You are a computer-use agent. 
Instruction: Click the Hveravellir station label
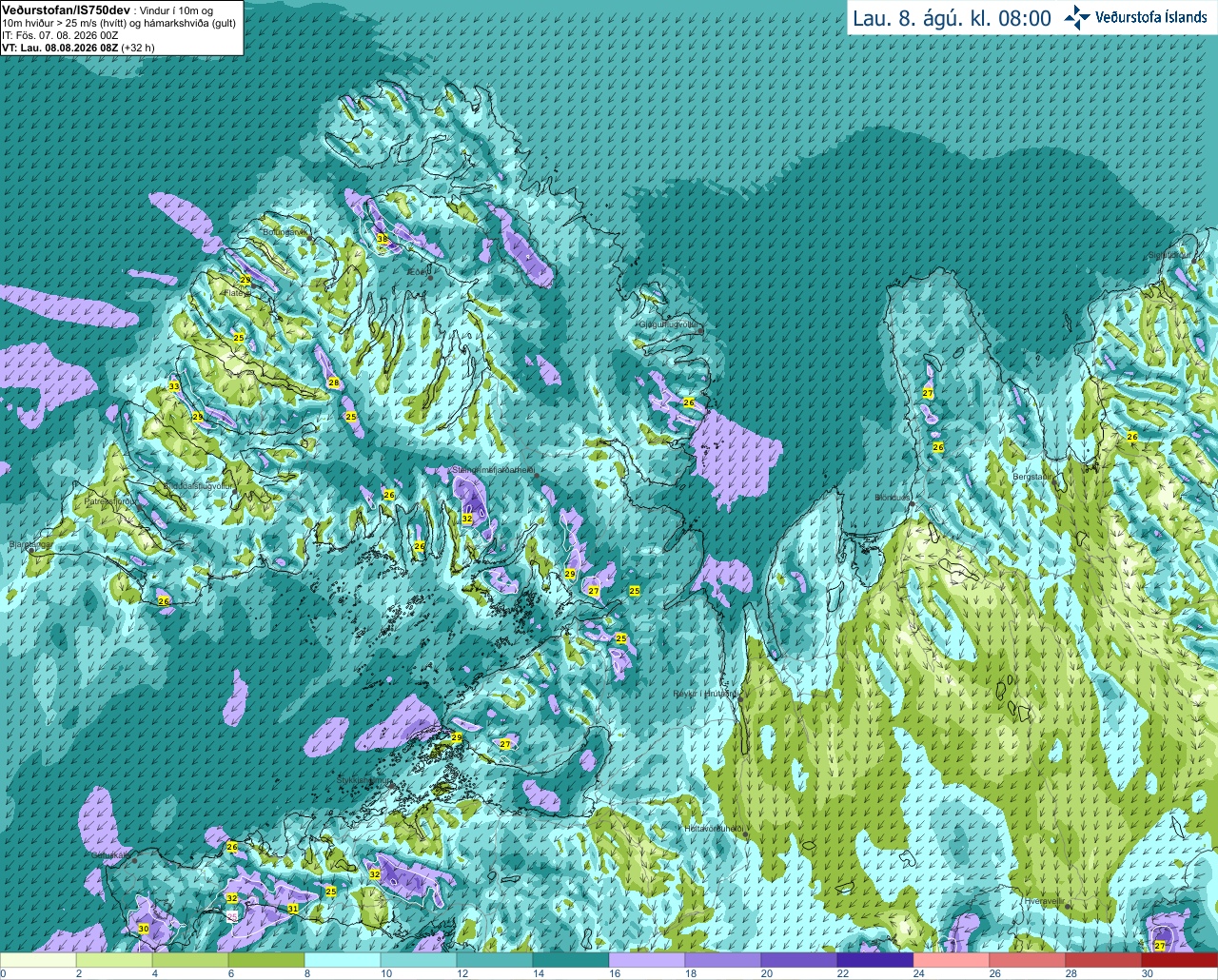point(1043,900)
